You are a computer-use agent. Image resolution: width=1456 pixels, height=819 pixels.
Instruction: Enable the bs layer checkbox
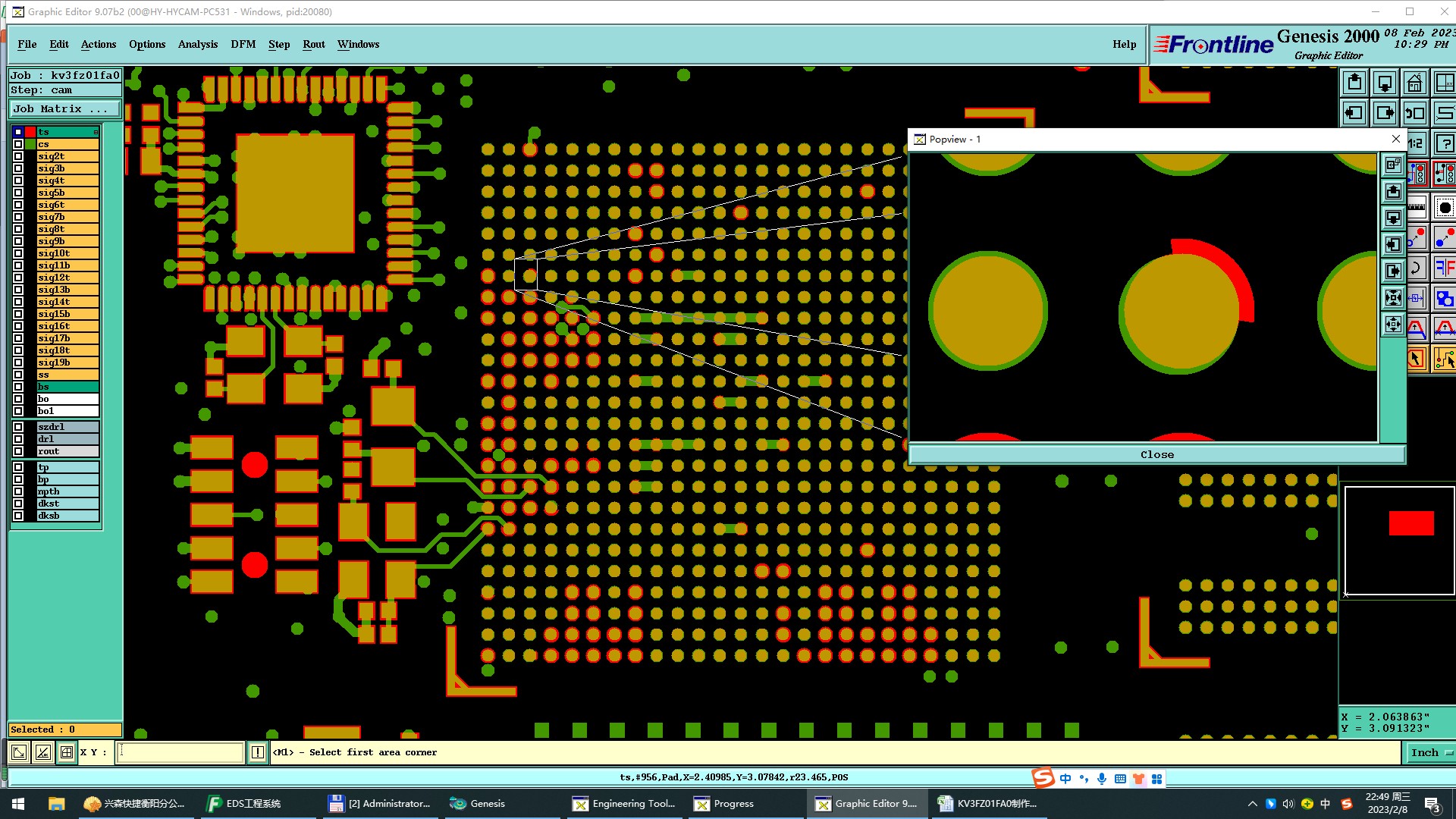coord(18,387)
